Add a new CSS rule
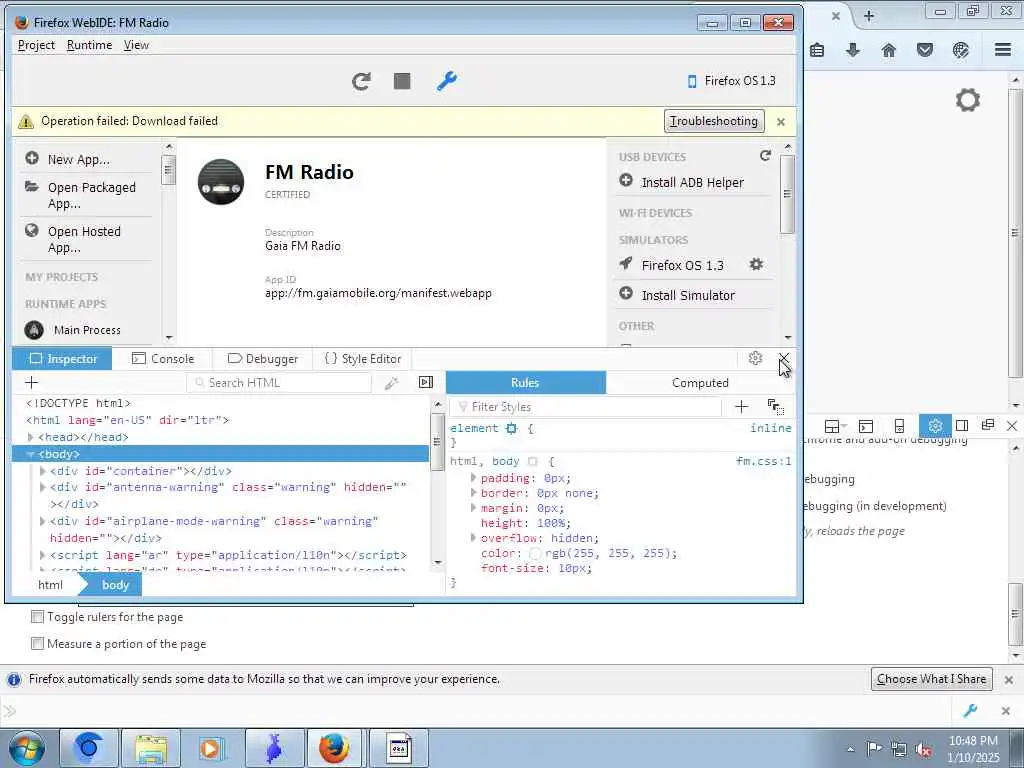This screenshot has height=768, width=1024. (741, 407)
